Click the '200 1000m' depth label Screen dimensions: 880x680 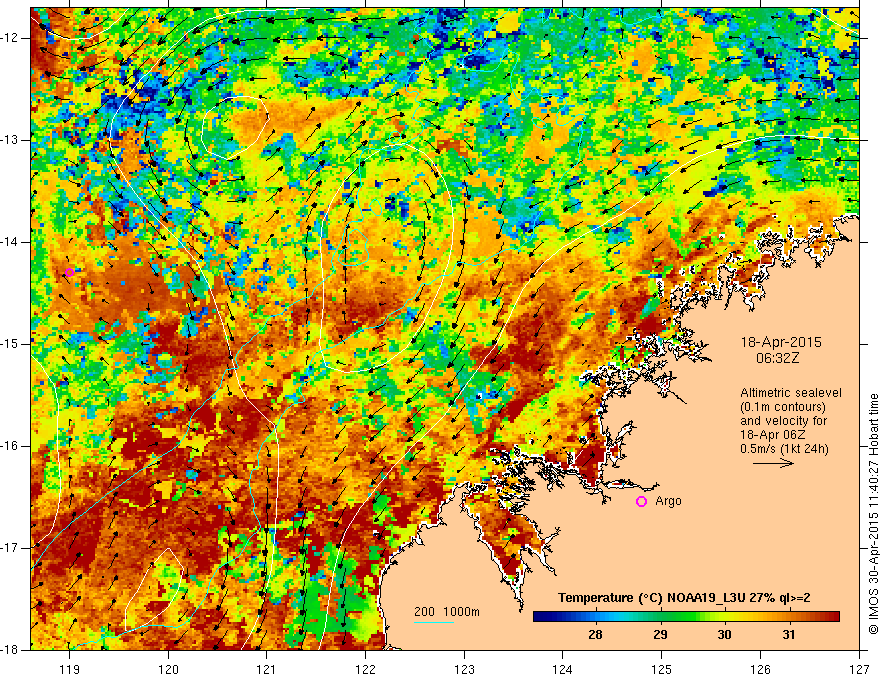447,612
